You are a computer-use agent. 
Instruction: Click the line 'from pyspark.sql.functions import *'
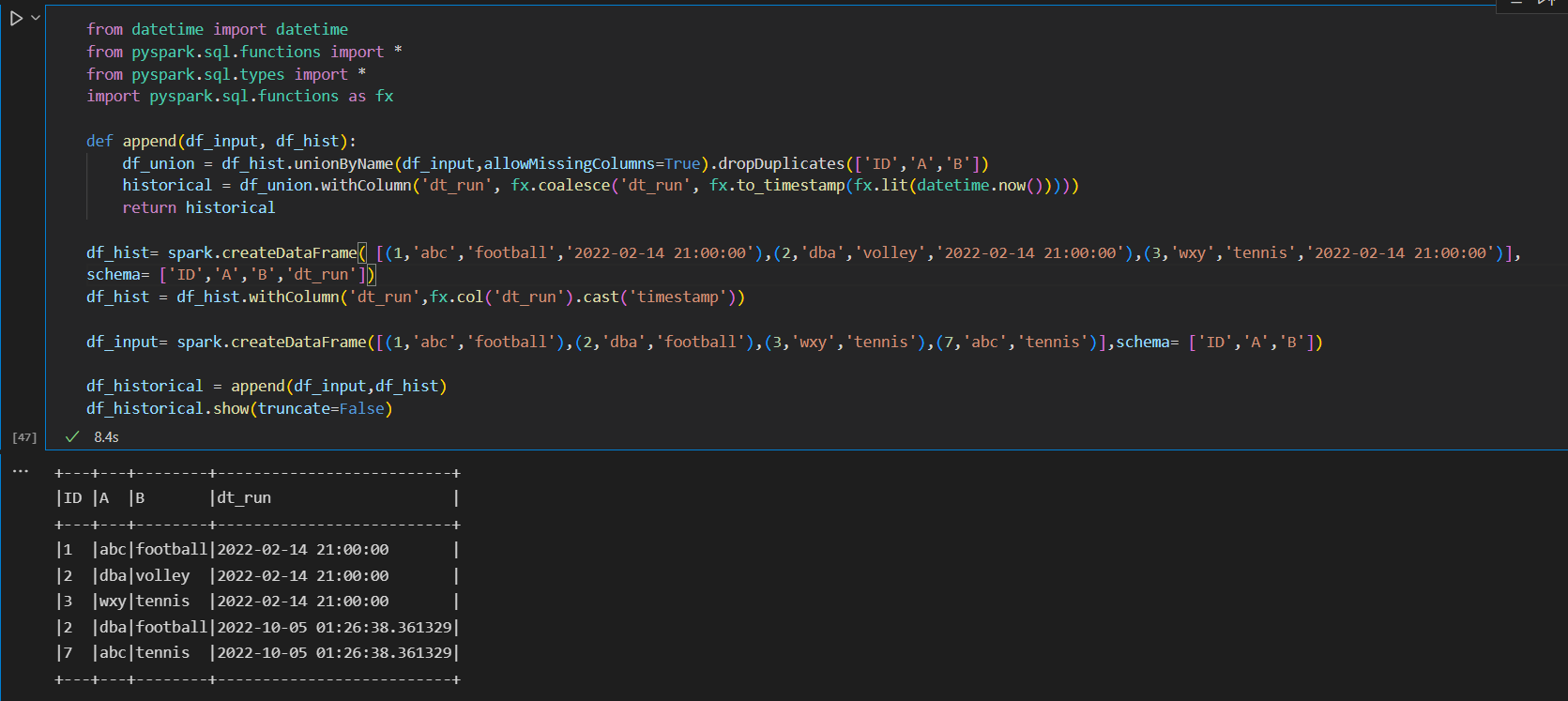coord(244,52)
